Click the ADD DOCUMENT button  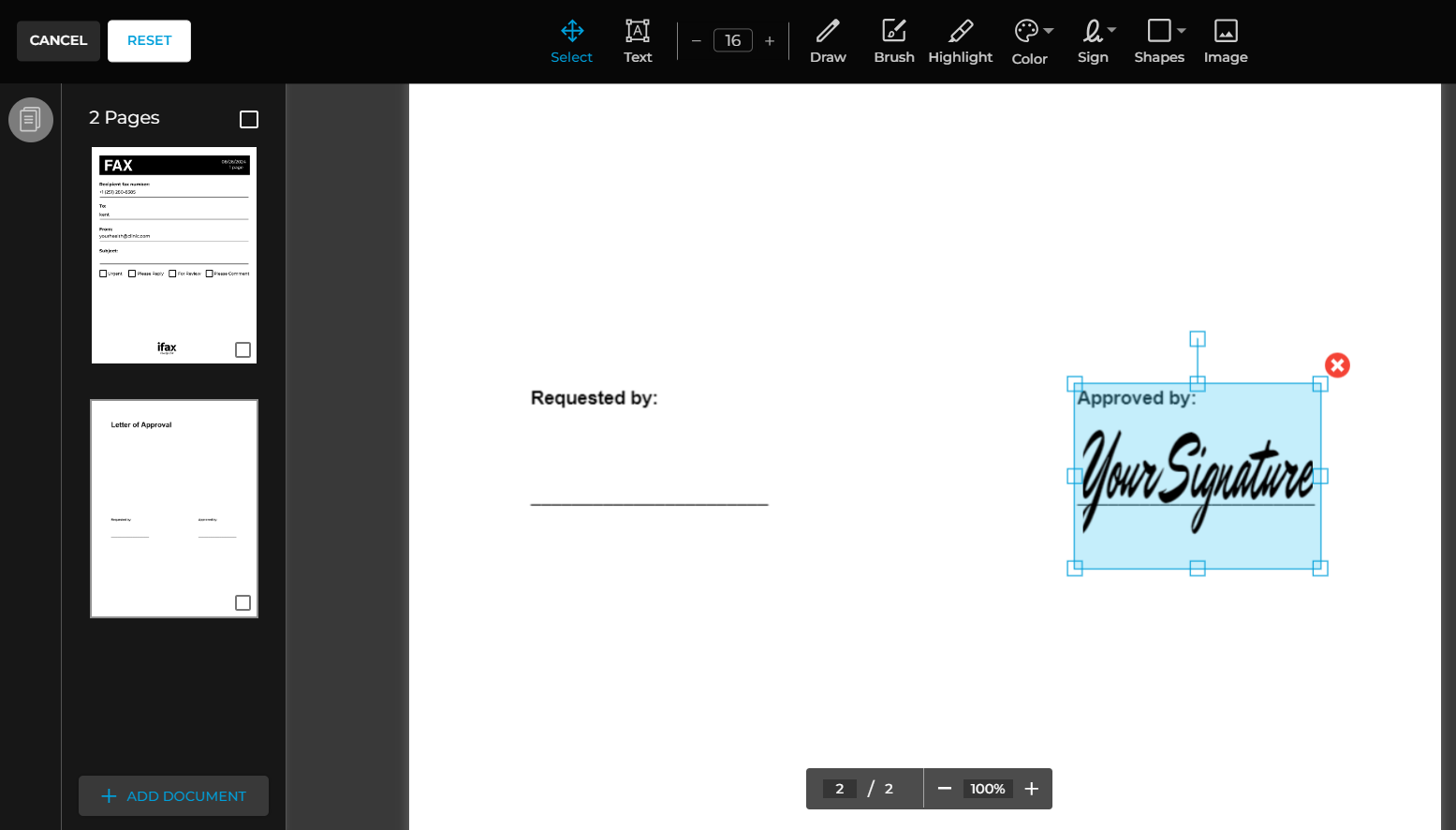click(173, 795)
